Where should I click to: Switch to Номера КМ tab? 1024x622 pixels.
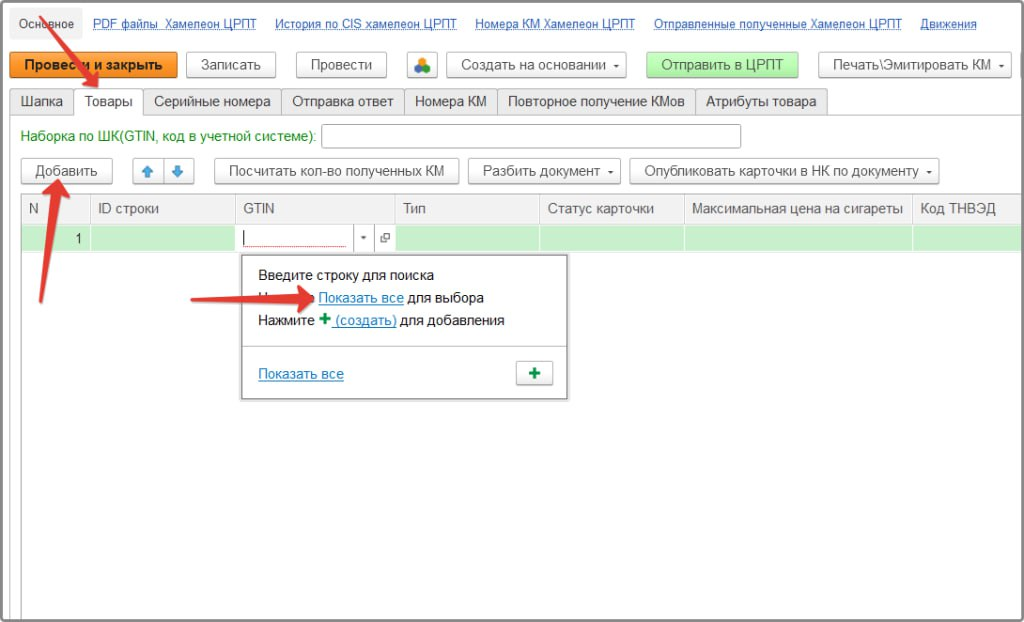point(451,102)
